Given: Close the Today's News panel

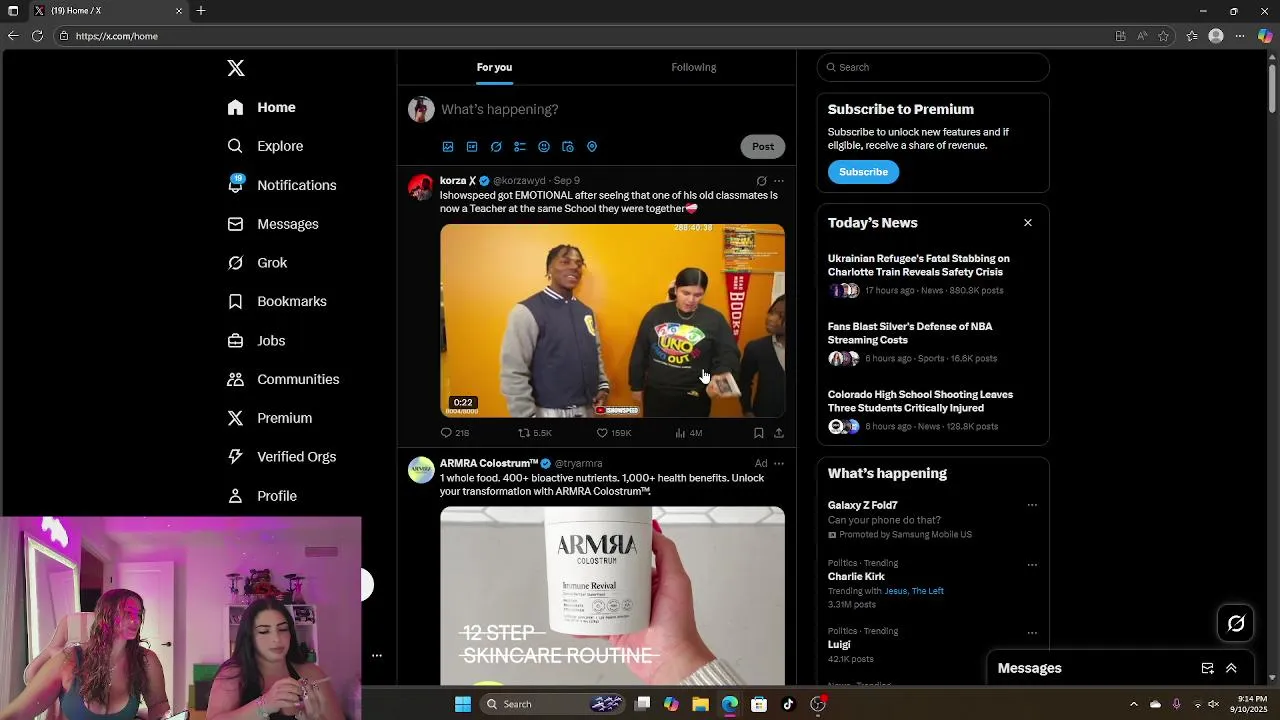Looking at the screenshot, I should click(x=1028, y=223).
